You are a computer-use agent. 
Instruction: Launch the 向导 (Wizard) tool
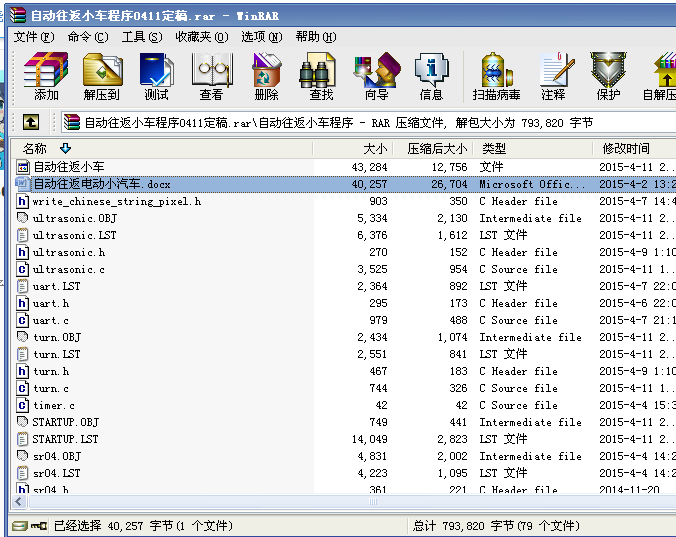[377, 76]
